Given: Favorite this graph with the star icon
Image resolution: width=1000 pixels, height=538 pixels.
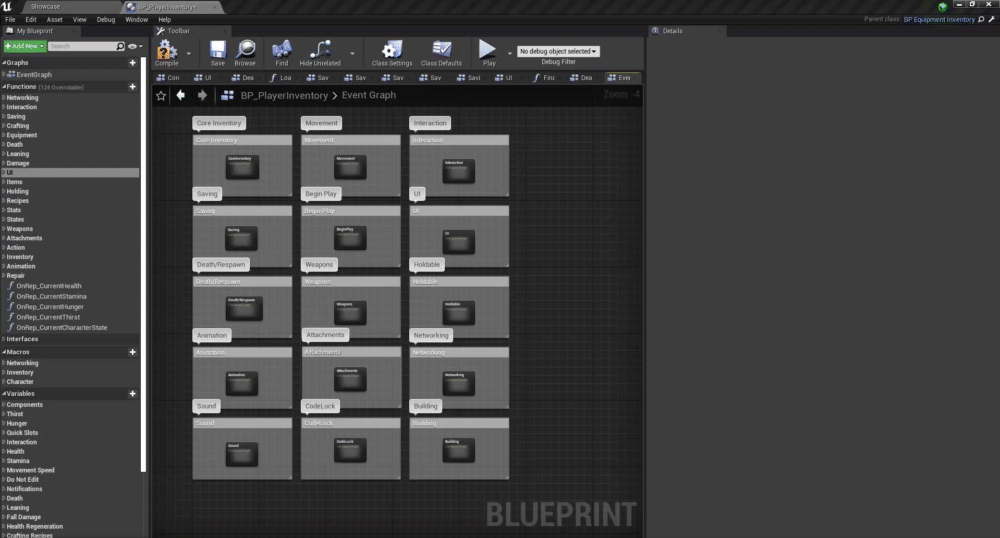Looking at the screenshot, I should [161, 96].
